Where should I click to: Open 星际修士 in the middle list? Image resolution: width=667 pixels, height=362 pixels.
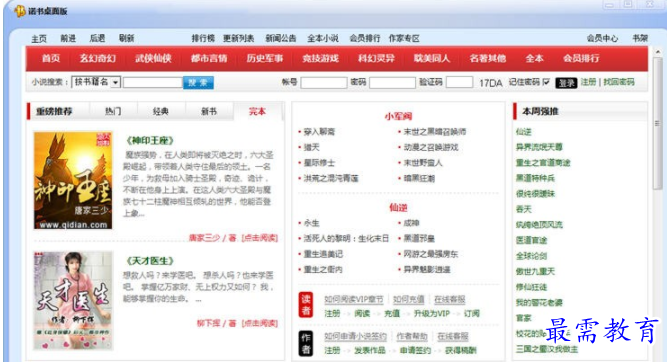click(319, 163)
